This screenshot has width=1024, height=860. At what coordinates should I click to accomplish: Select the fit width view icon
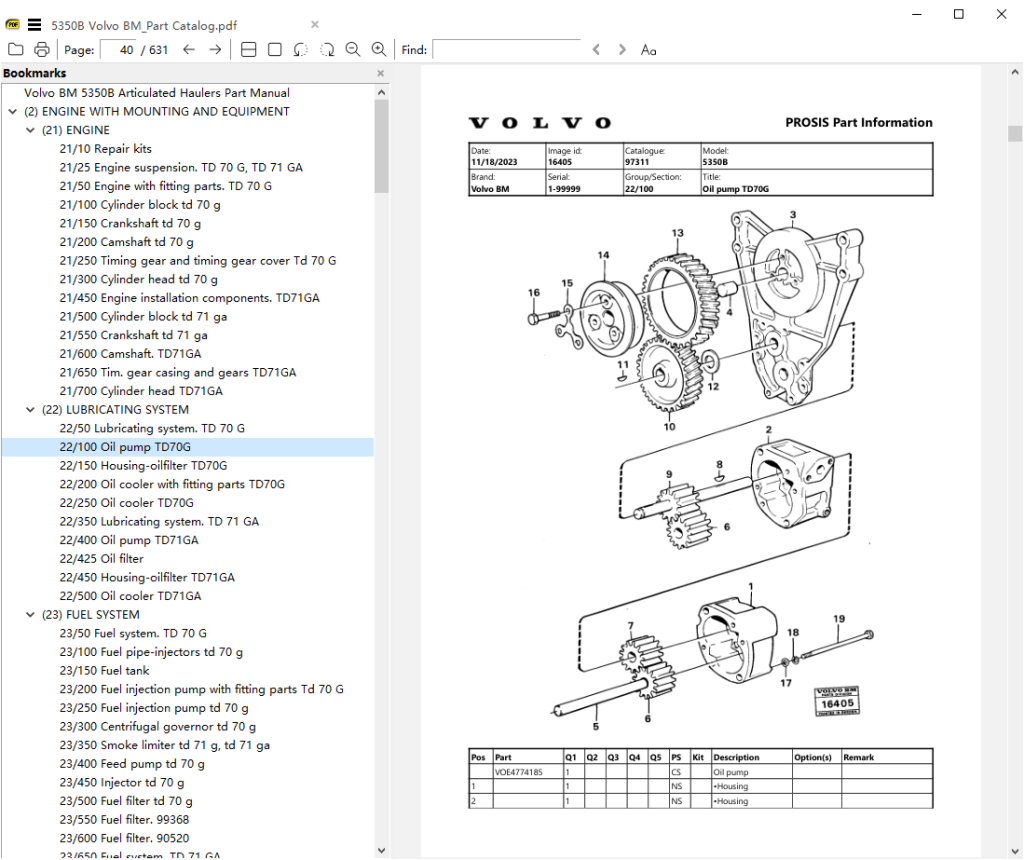click(x=249, y=49)
